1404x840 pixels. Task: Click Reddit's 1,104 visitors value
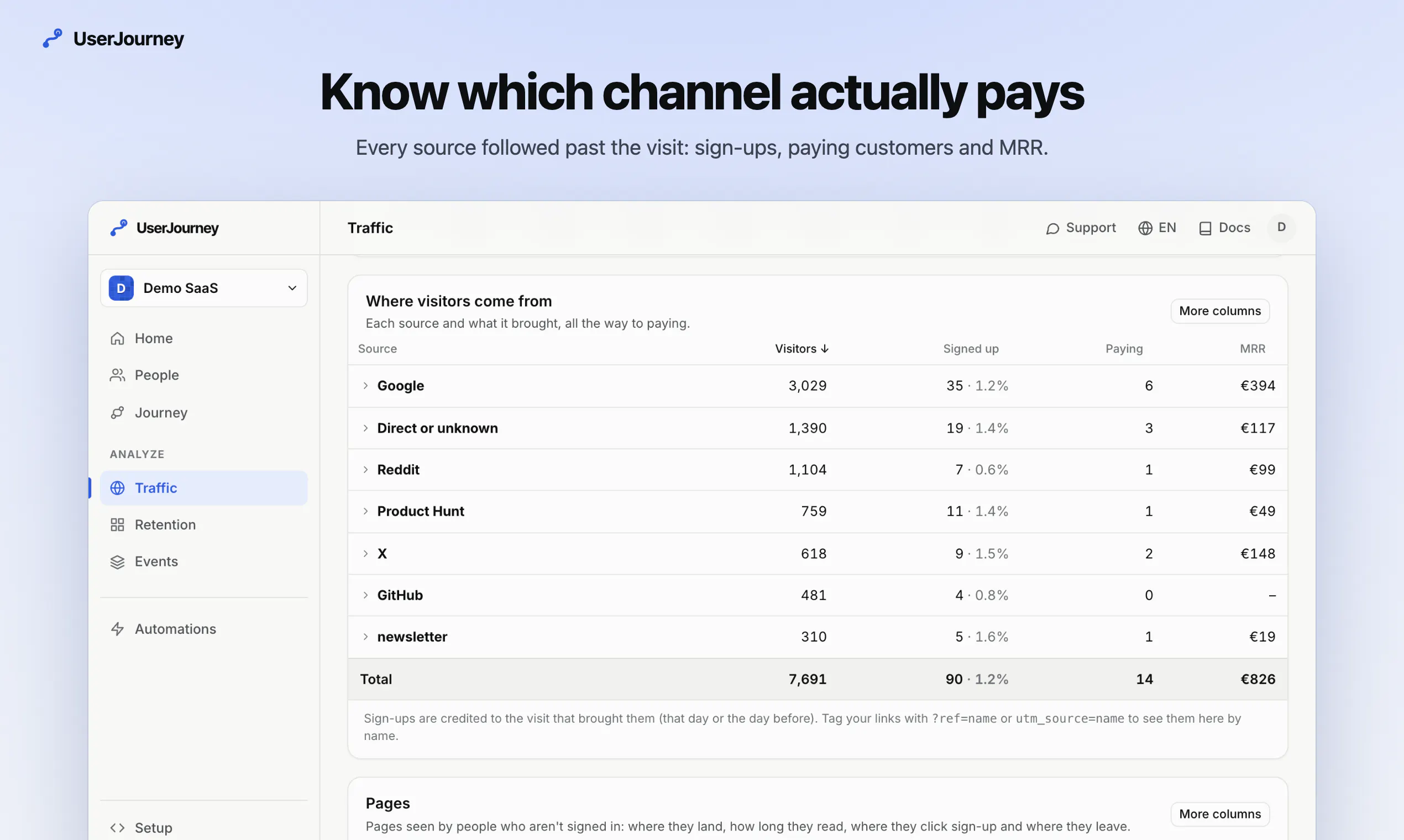click(808, 470)
